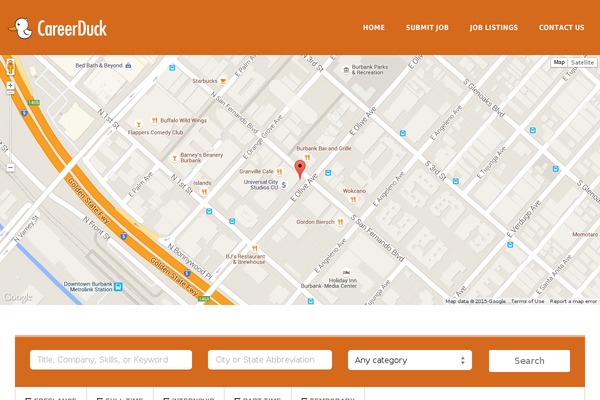The image size is (600, 400).
Task: Click the Golden State Fwy label near N Front St
Action: [x=88, y=201]
